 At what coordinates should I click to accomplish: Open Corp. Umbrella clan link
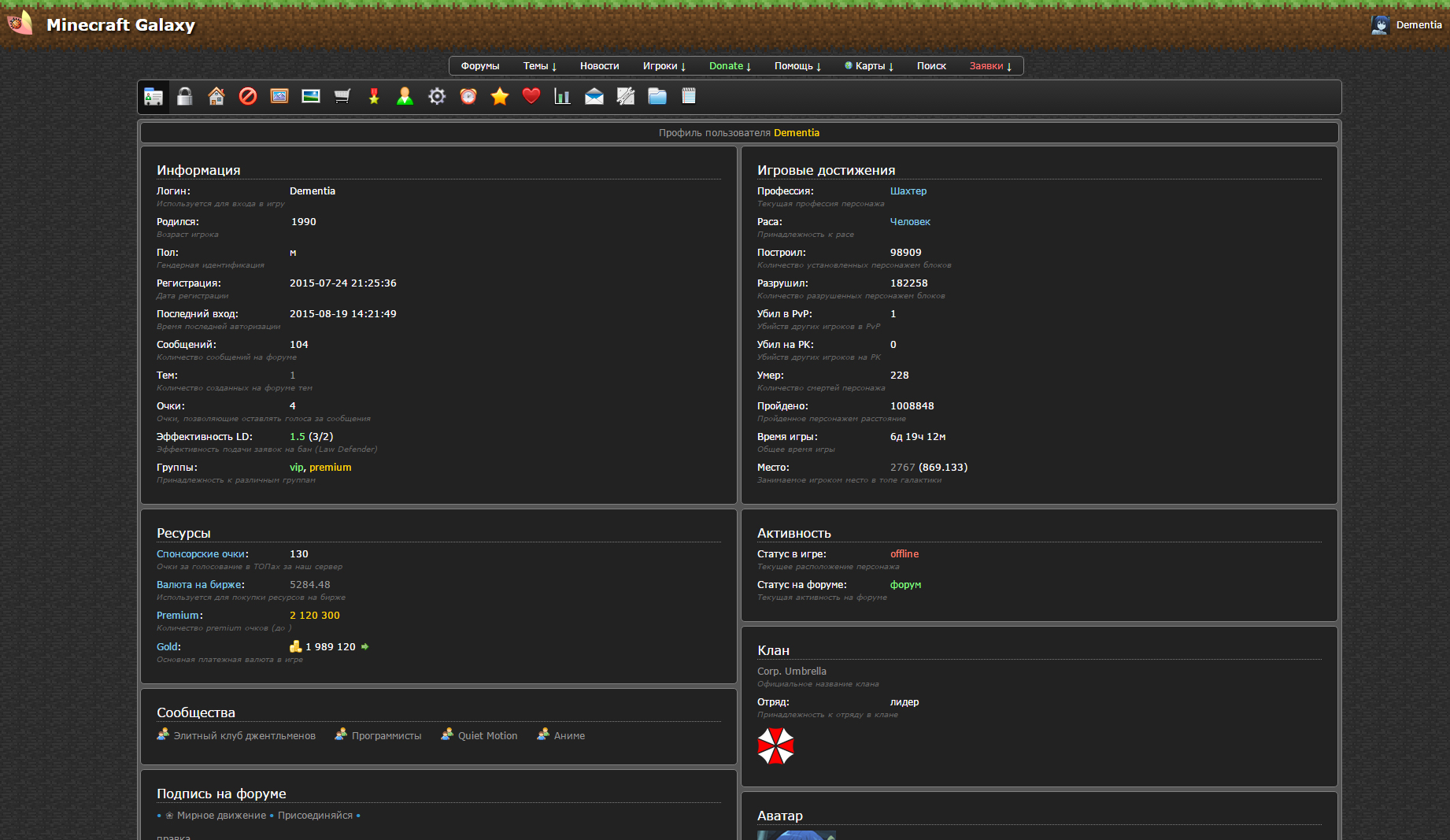792,672
